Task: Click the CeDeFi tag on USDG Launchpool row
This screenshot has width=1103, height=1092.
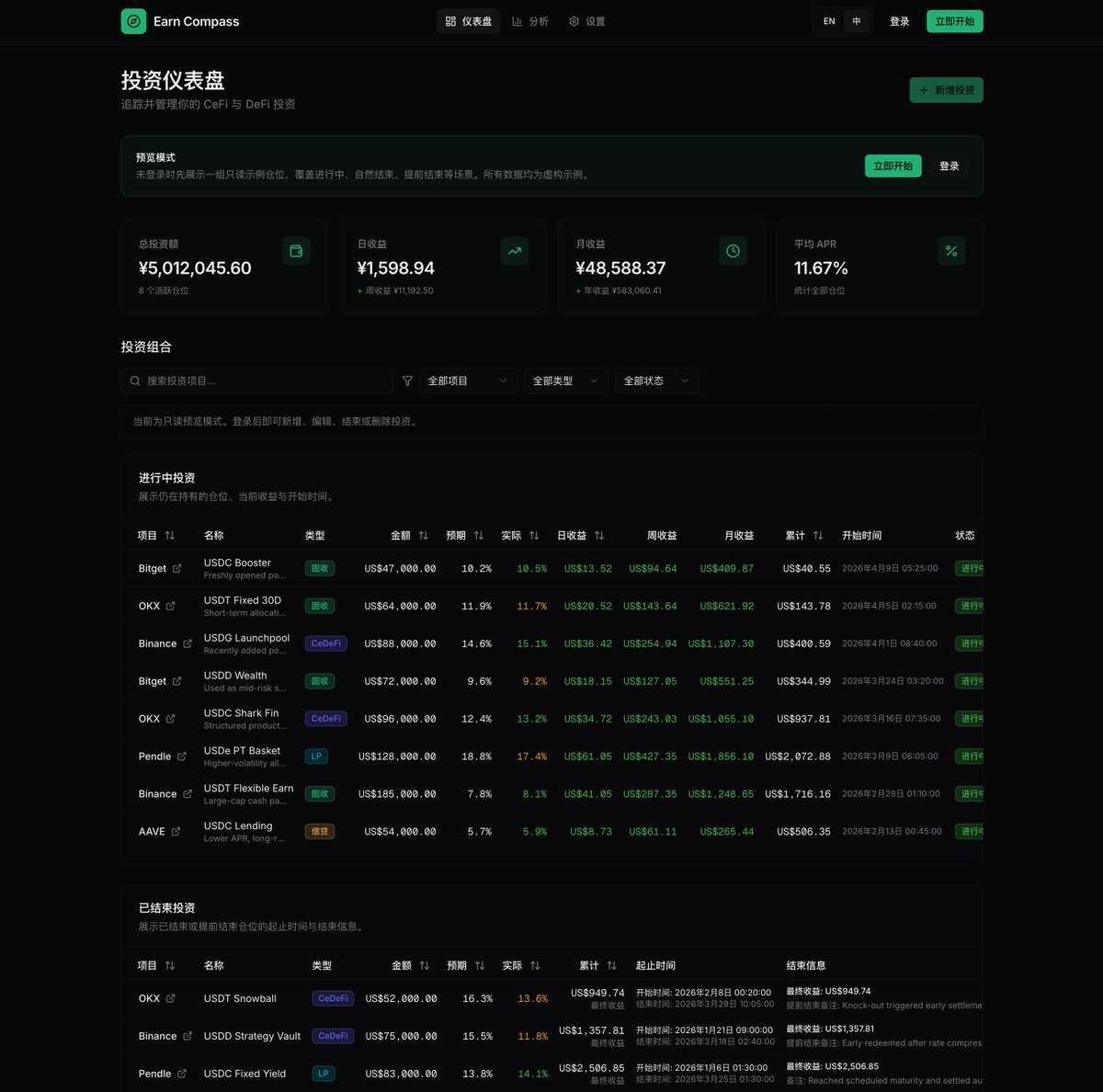Action: [326, 643]
